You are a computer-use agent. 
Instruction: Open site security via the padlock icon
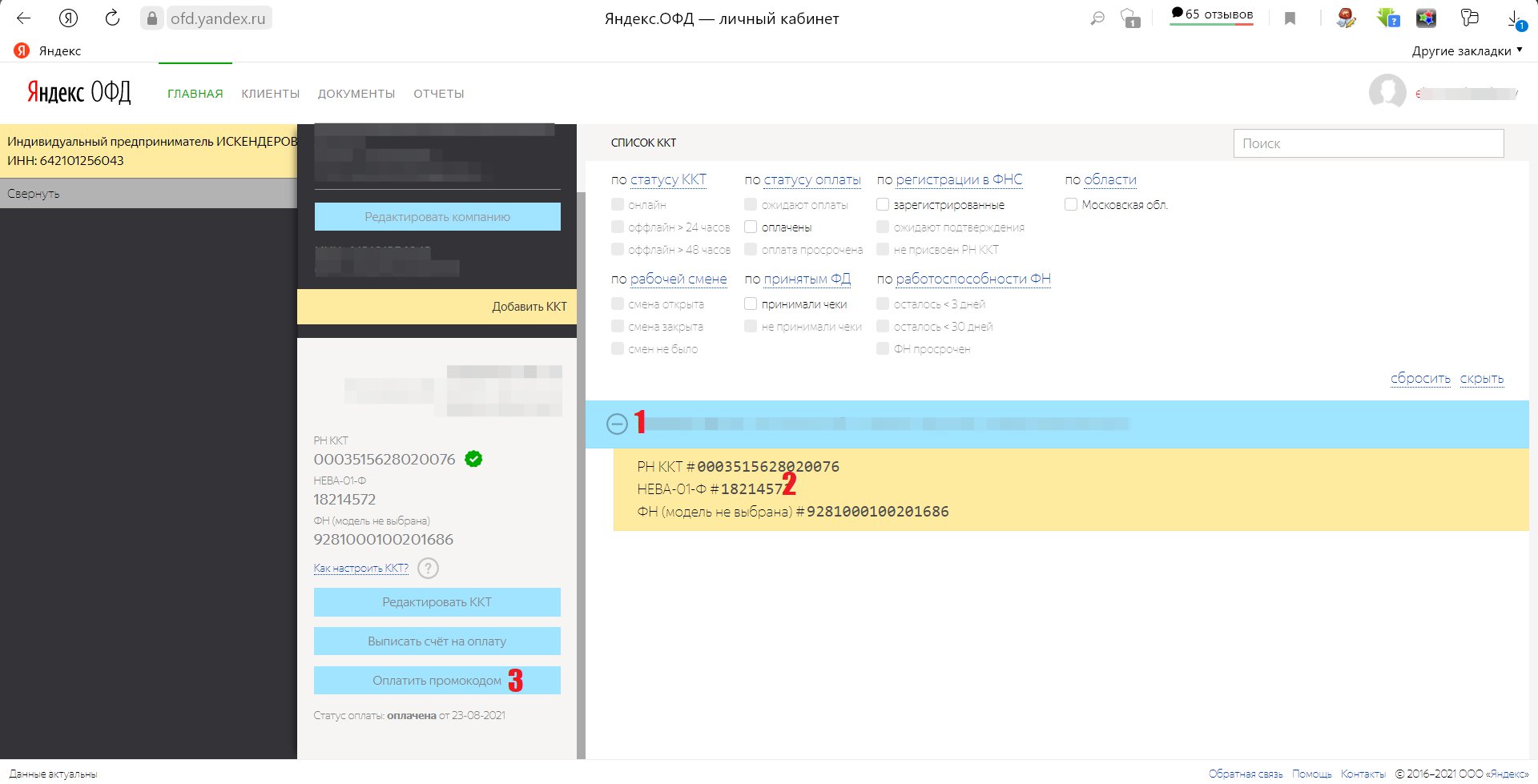click(152, 18)
